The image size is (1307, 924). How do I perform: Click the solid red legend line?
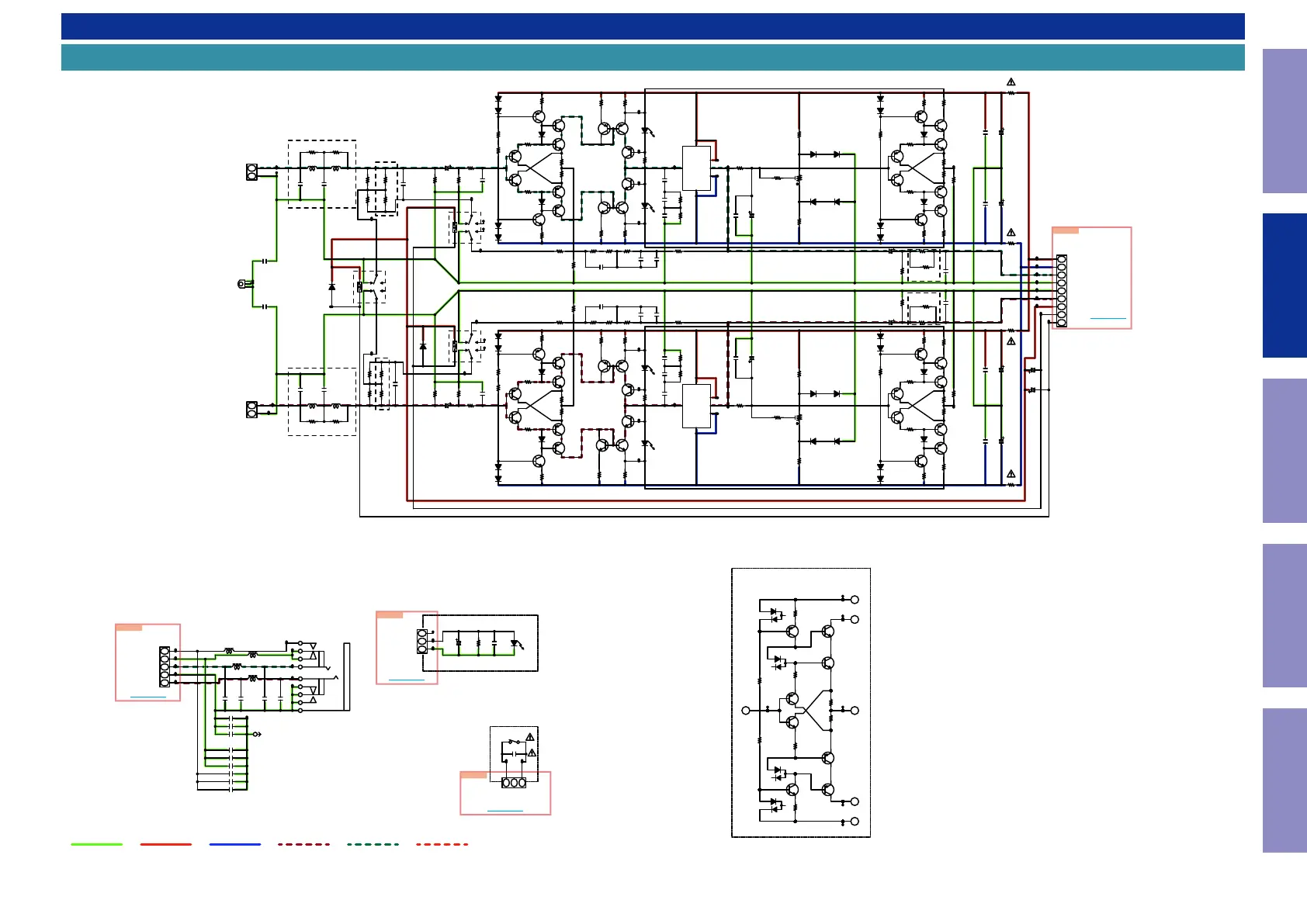click(x=166, y=844)
